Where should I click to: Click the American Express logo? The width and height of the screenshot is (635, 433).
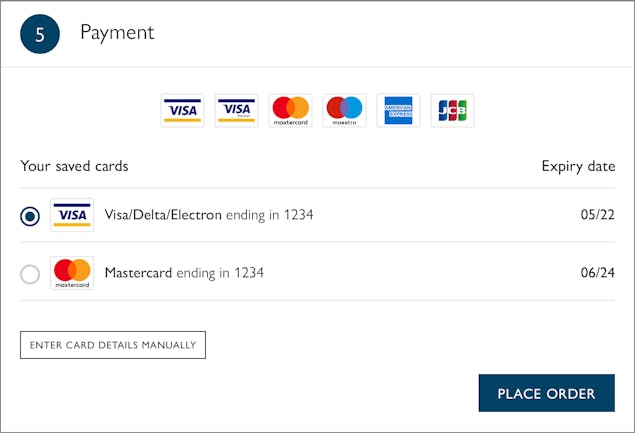click(398, 111)
